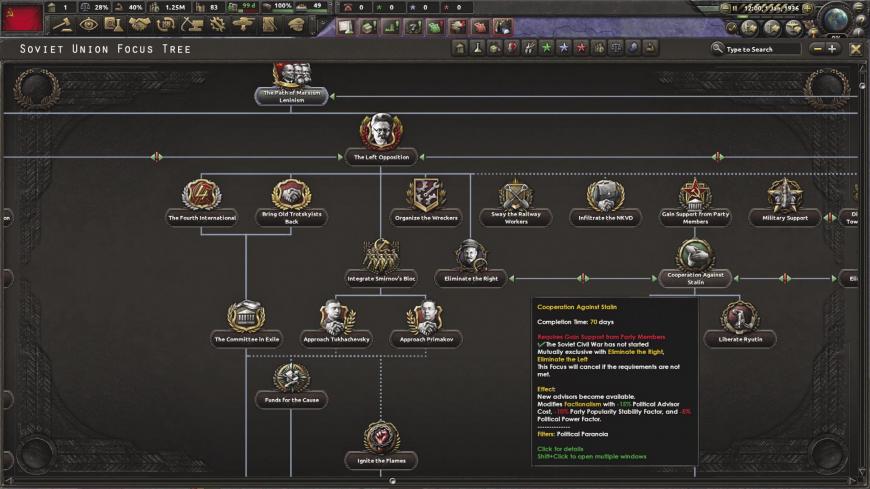Open the Construction crane menu
This screenshot has width=870, height=489.
(191, 25)
